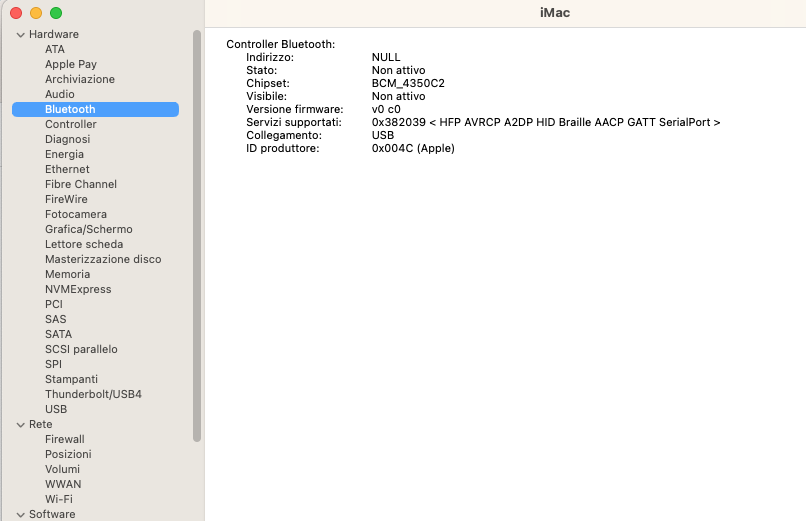Open the Fotocamera entry
Viewport: 806px width, 521px height.
[x=76, y=214]
